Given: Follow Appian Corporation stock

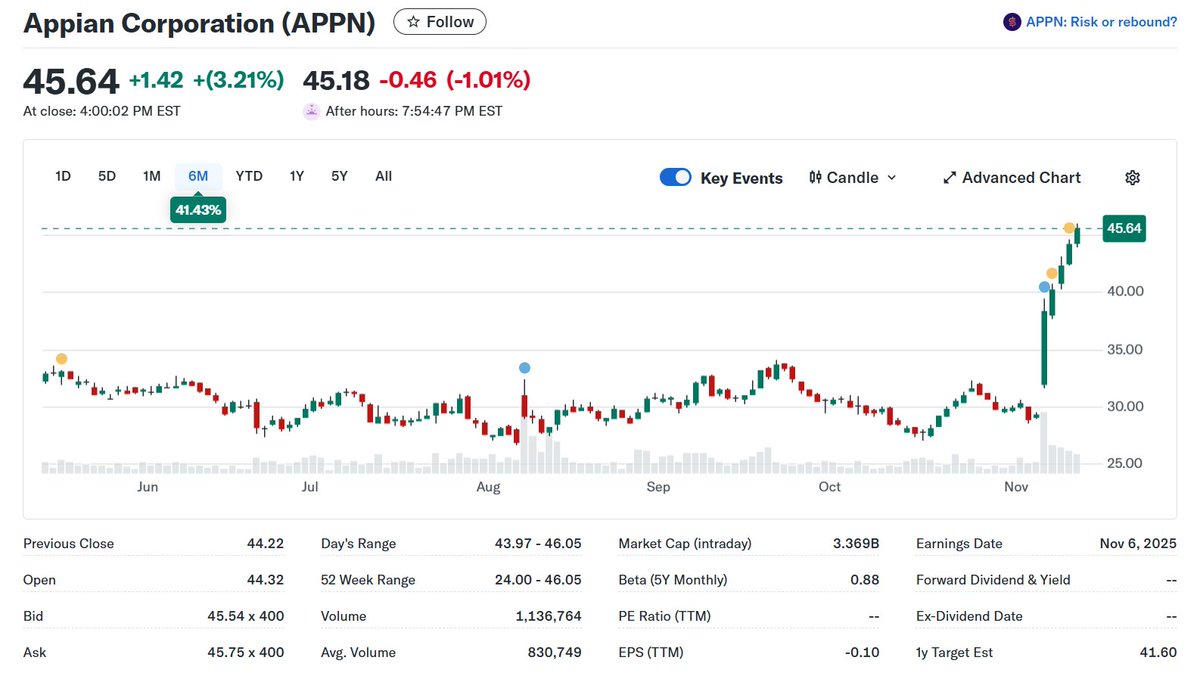Looking at the screenshot, I should 440,21.
